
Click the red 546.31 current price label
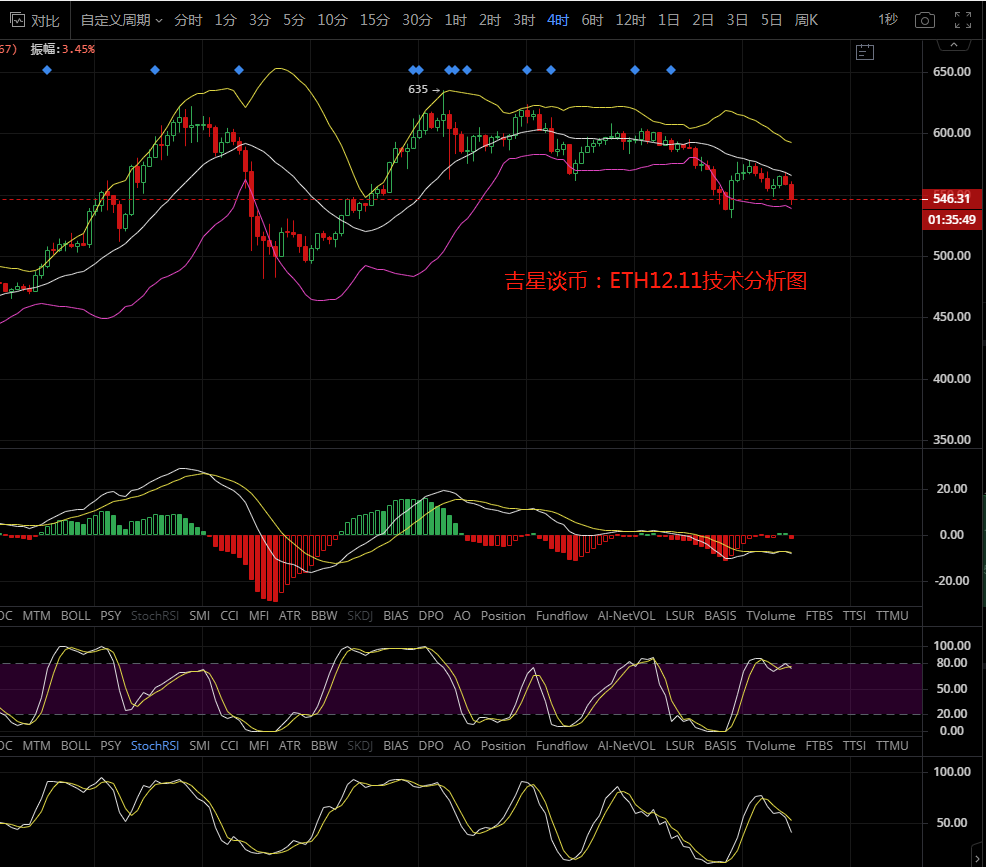click(x=950, y=199)
